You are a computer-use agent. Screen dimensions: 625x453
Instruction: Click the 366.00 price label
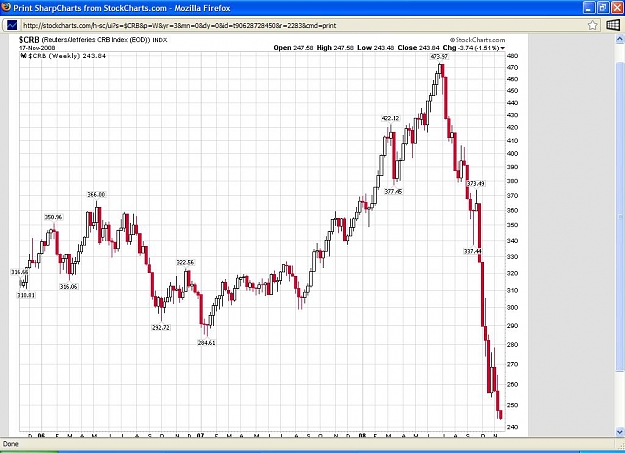point(96,194)
